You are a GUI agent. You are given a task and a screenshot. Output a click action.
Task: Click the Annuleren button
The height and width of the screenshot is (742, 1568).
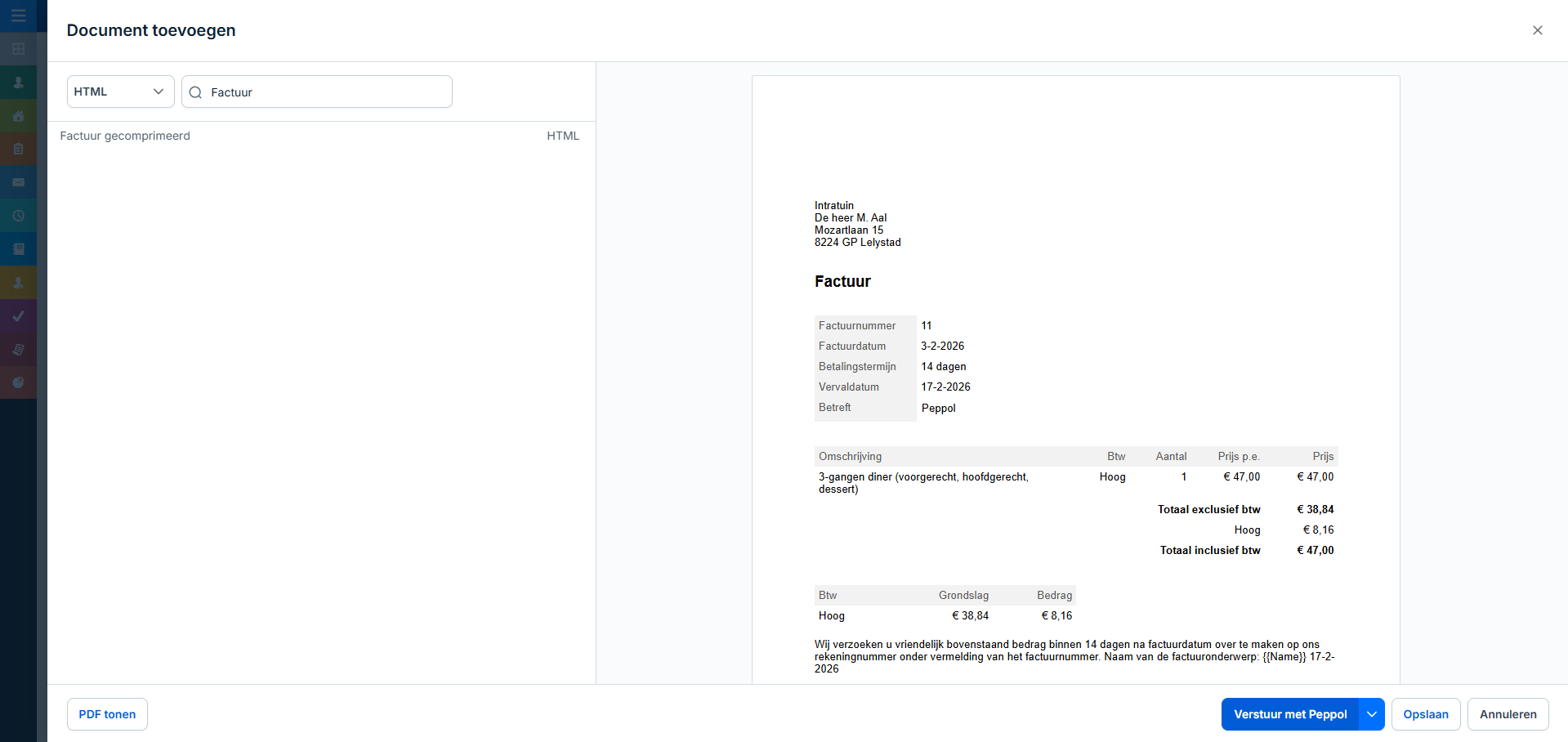pyautogui.click(x=1508, y=714)
